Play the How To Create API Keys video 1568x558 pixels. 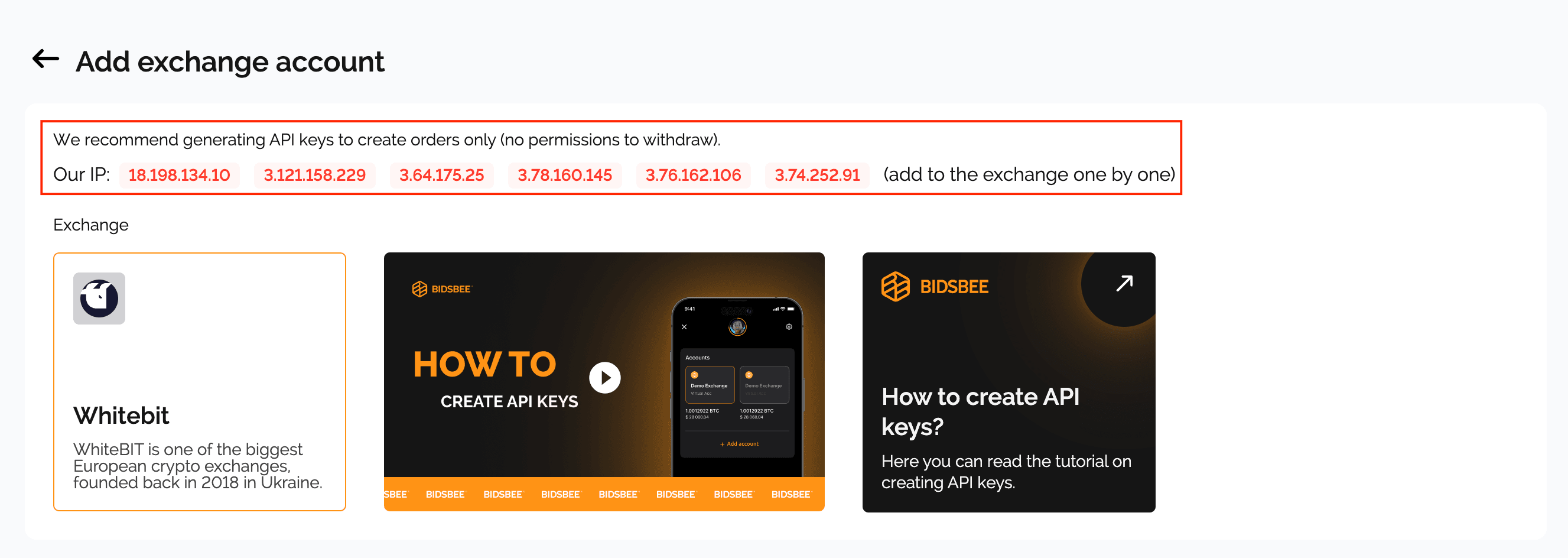[604, 378]
